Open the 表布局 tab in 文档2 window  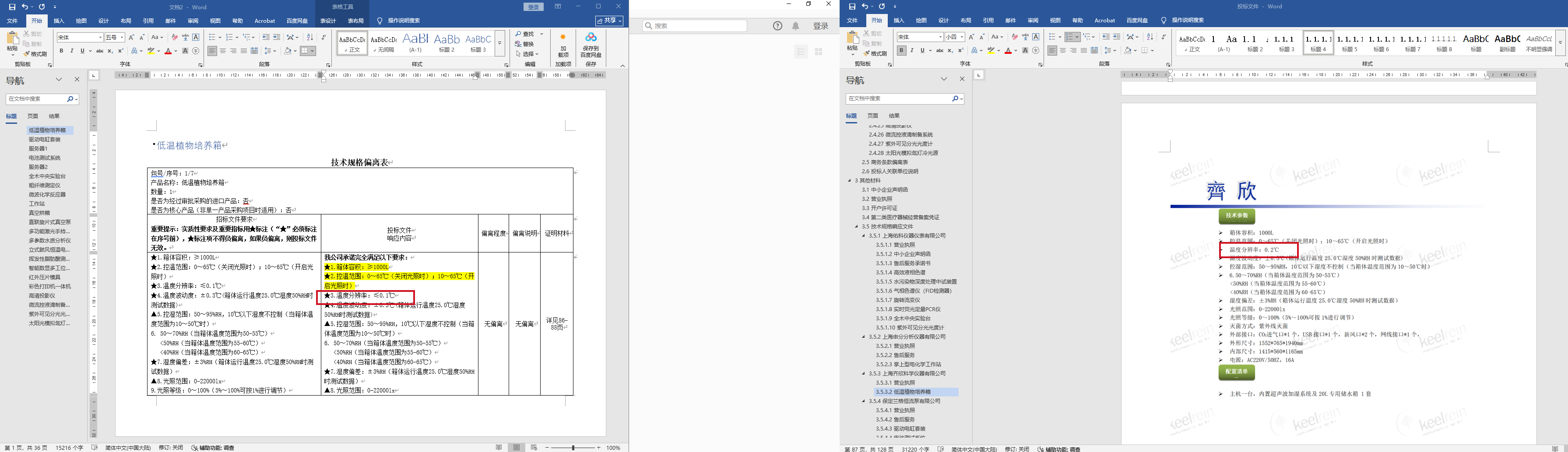coord(355,21)
